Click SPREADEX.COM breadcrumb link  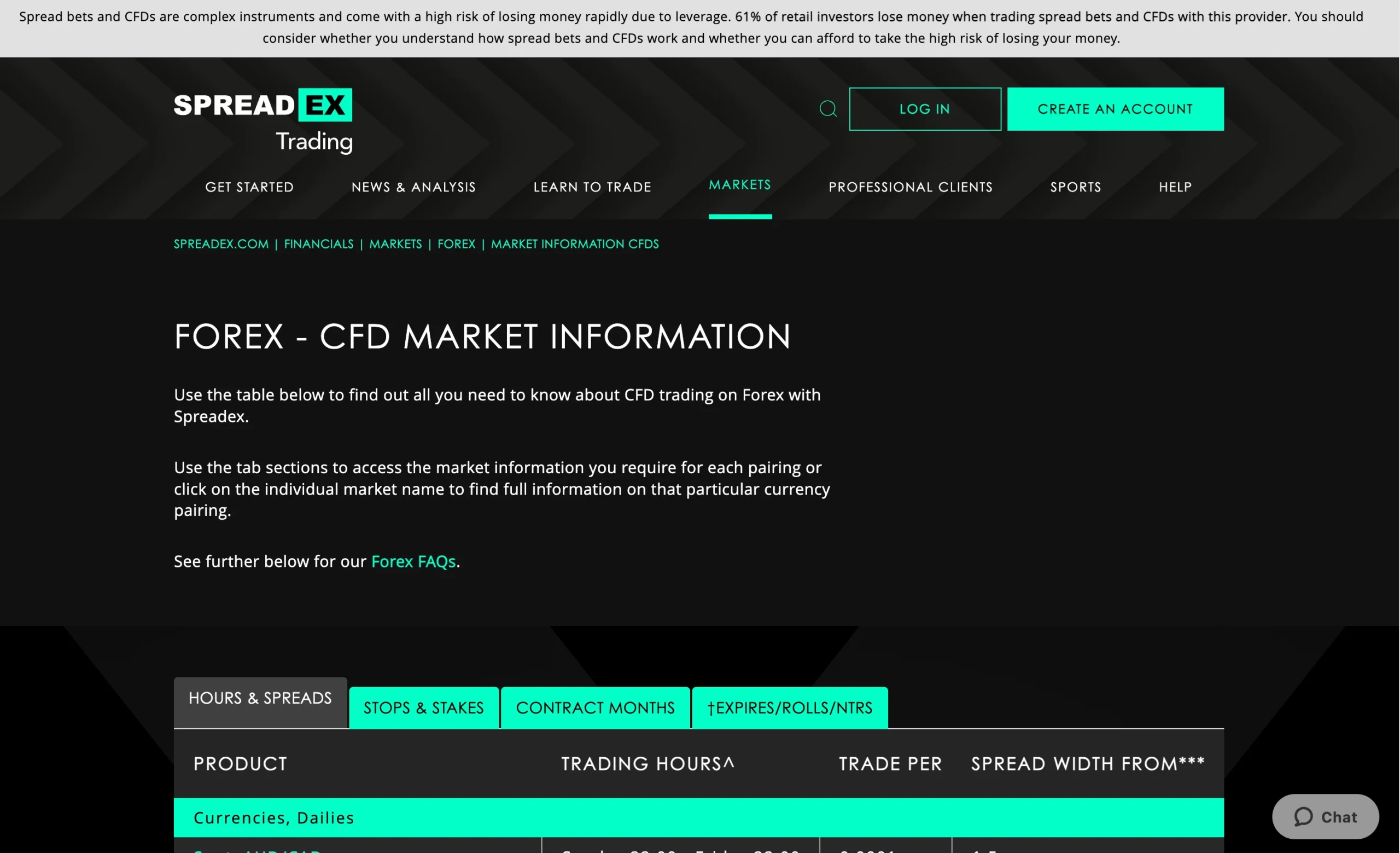tap(221, 244)
